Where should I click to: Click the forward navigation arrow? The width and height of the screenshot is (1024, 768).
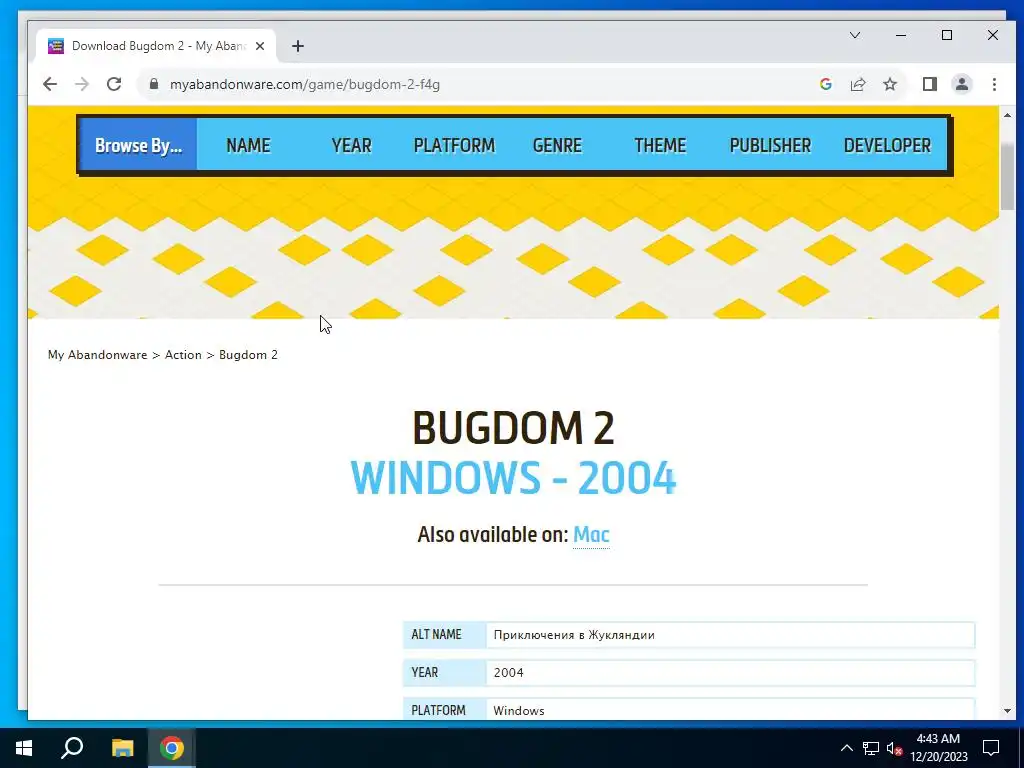[x=82, y=84]
